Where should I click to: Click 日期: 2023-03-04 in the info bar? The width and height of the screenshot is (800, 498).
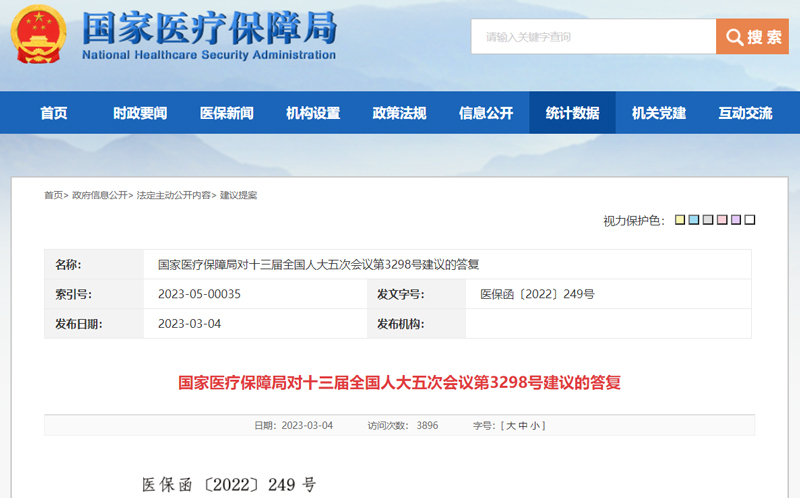coord(293,426)
